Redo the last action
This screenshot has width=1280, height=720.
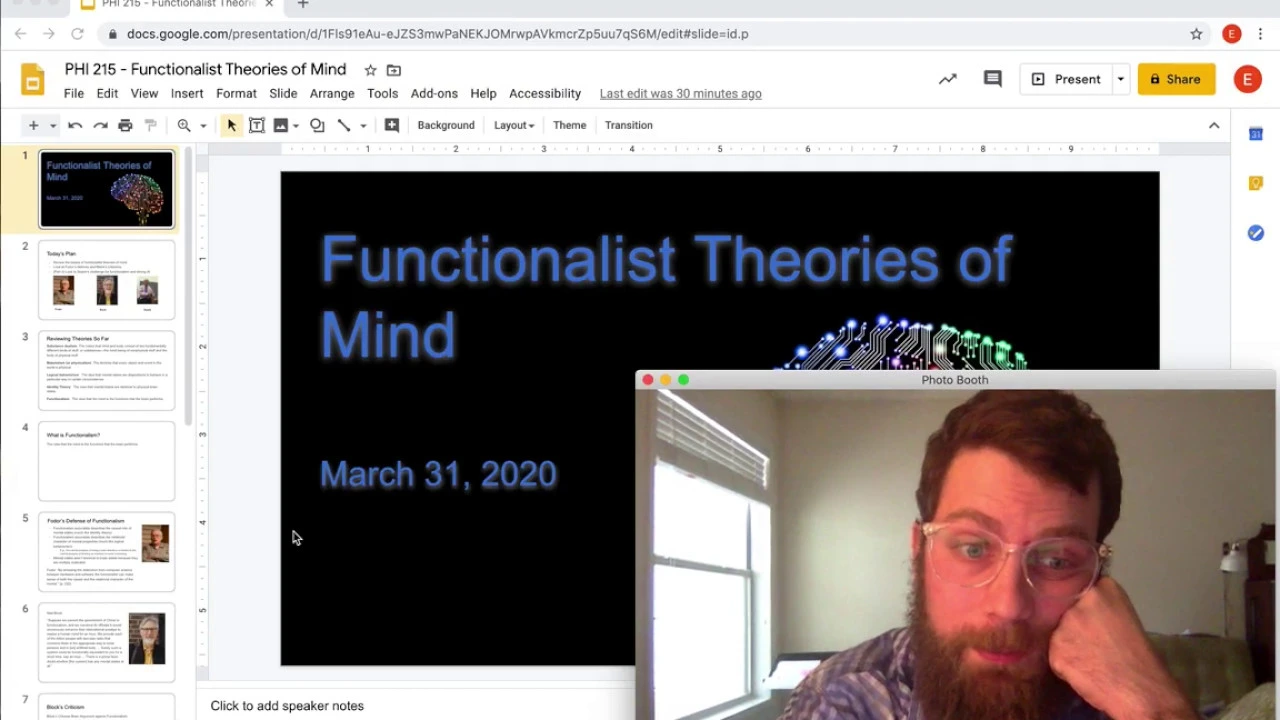(x=100, y=125)
